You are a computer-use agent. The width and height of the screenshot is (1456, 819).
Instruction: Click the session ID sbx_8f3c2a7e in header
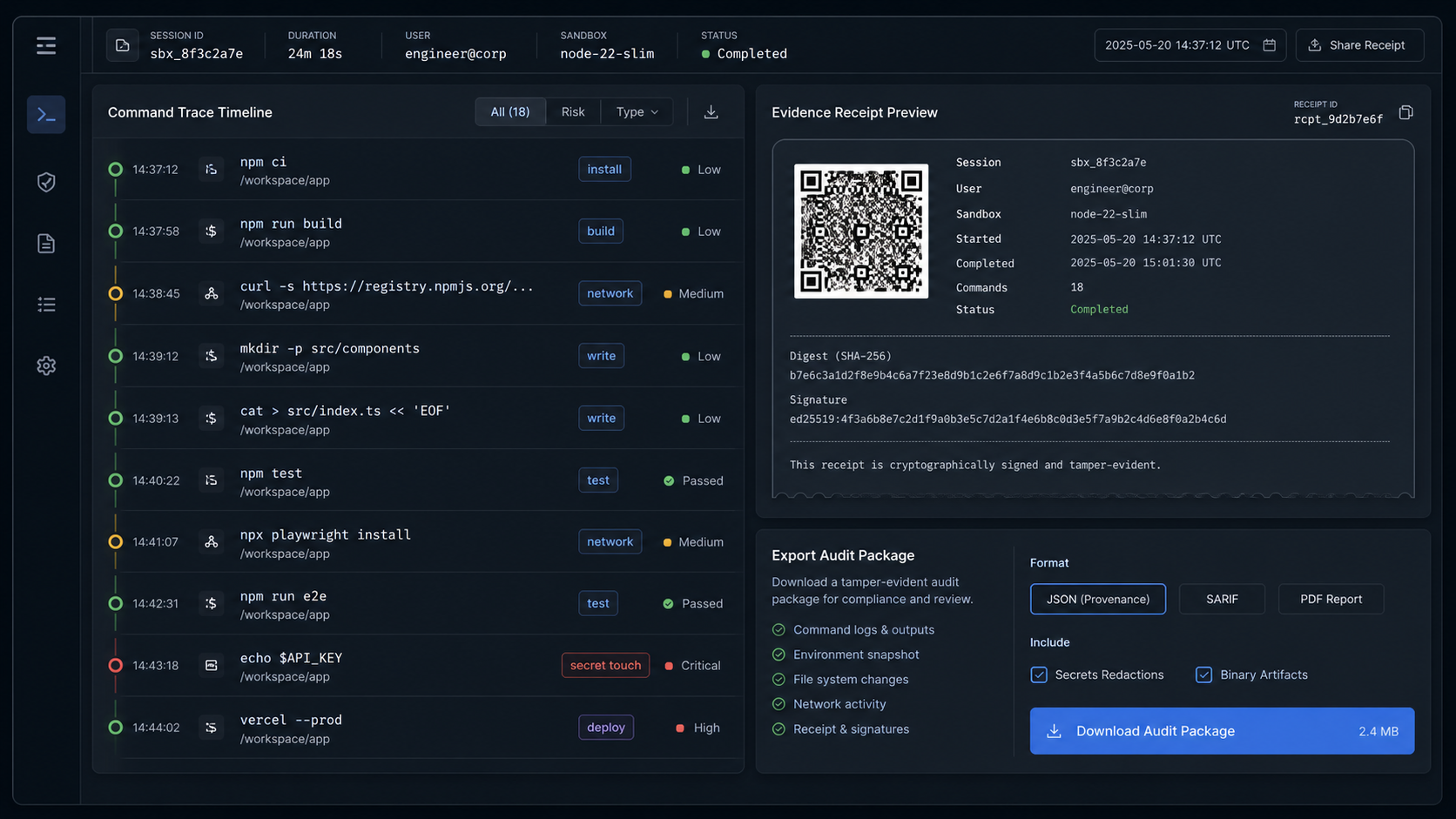(196, 53)
